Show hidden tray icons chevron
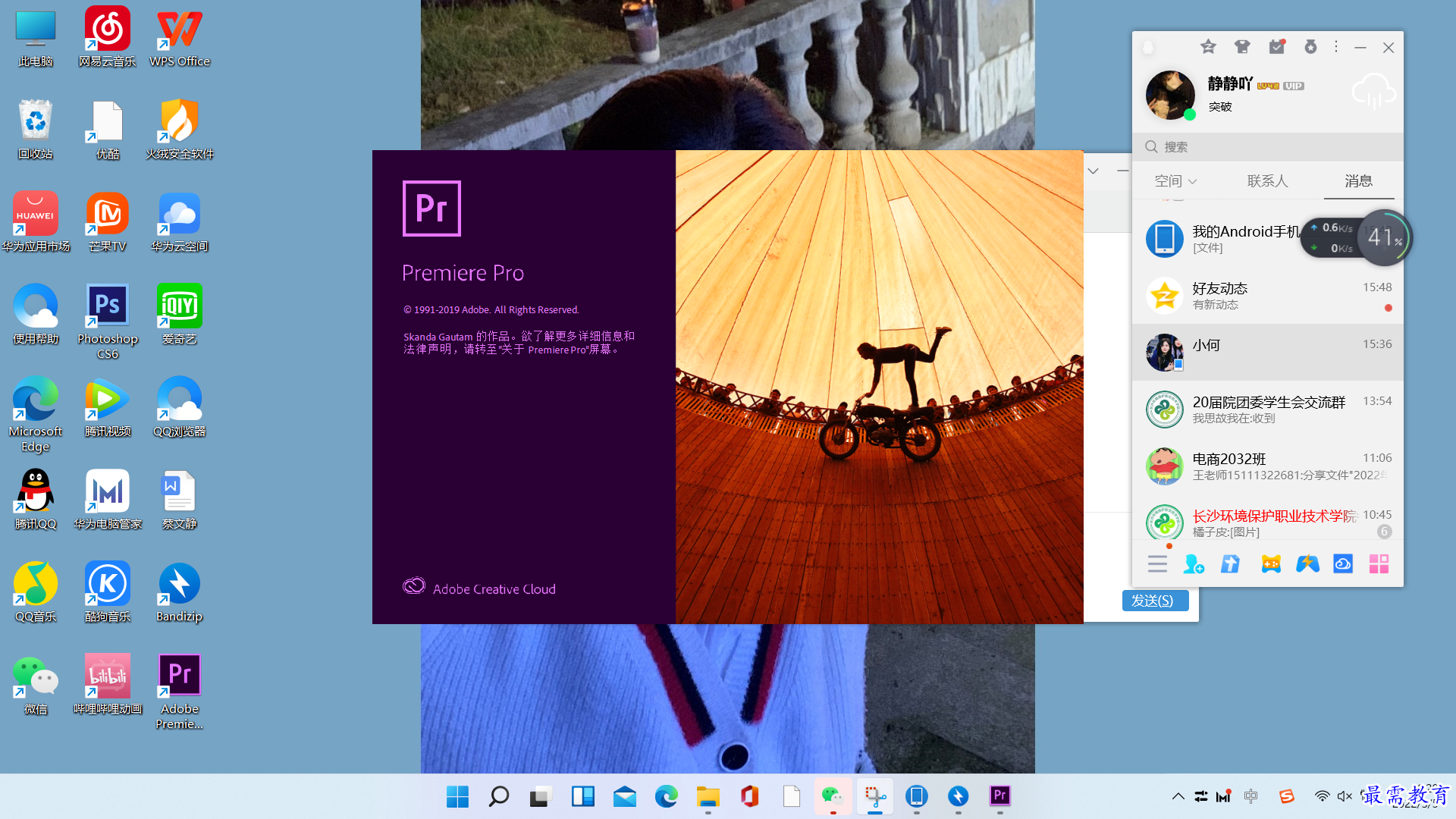 [1178, 796]
